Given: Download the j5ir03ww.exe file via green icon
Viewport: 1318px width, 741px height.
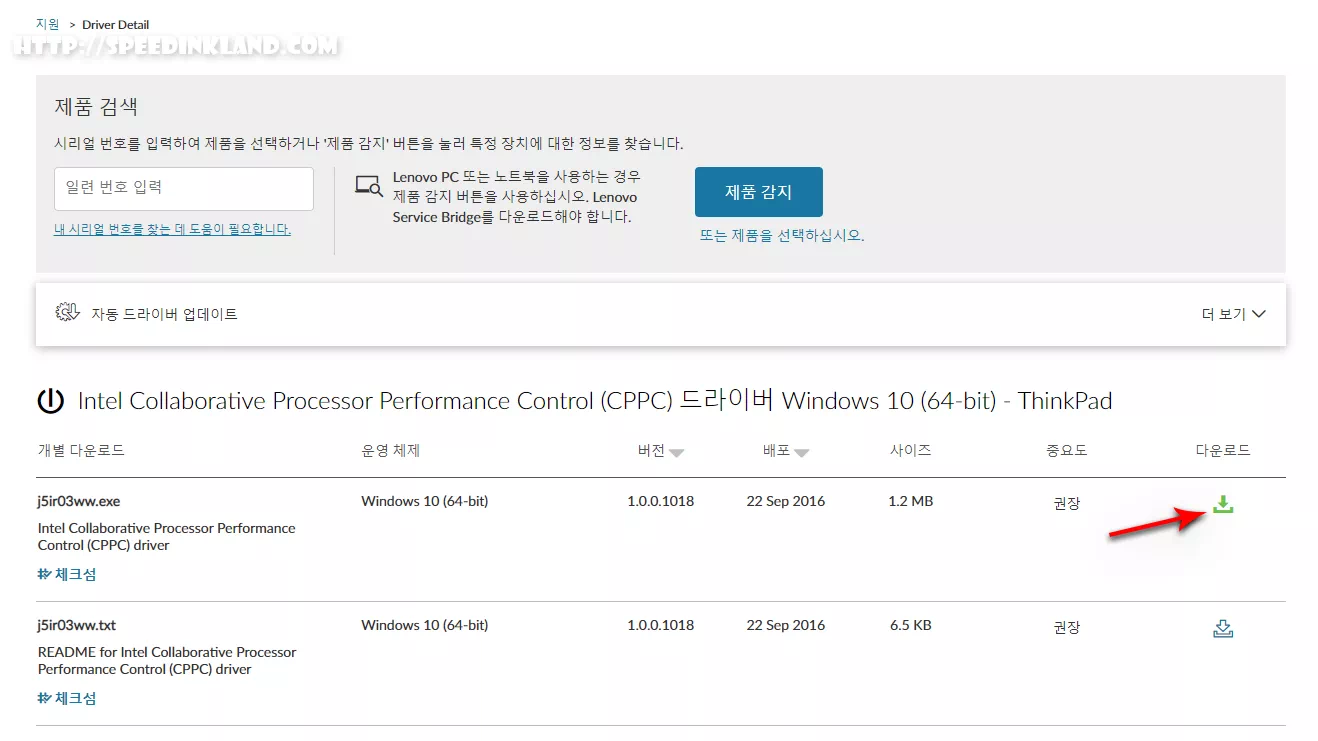Looking at the screenshot, I should (1222, 505).
